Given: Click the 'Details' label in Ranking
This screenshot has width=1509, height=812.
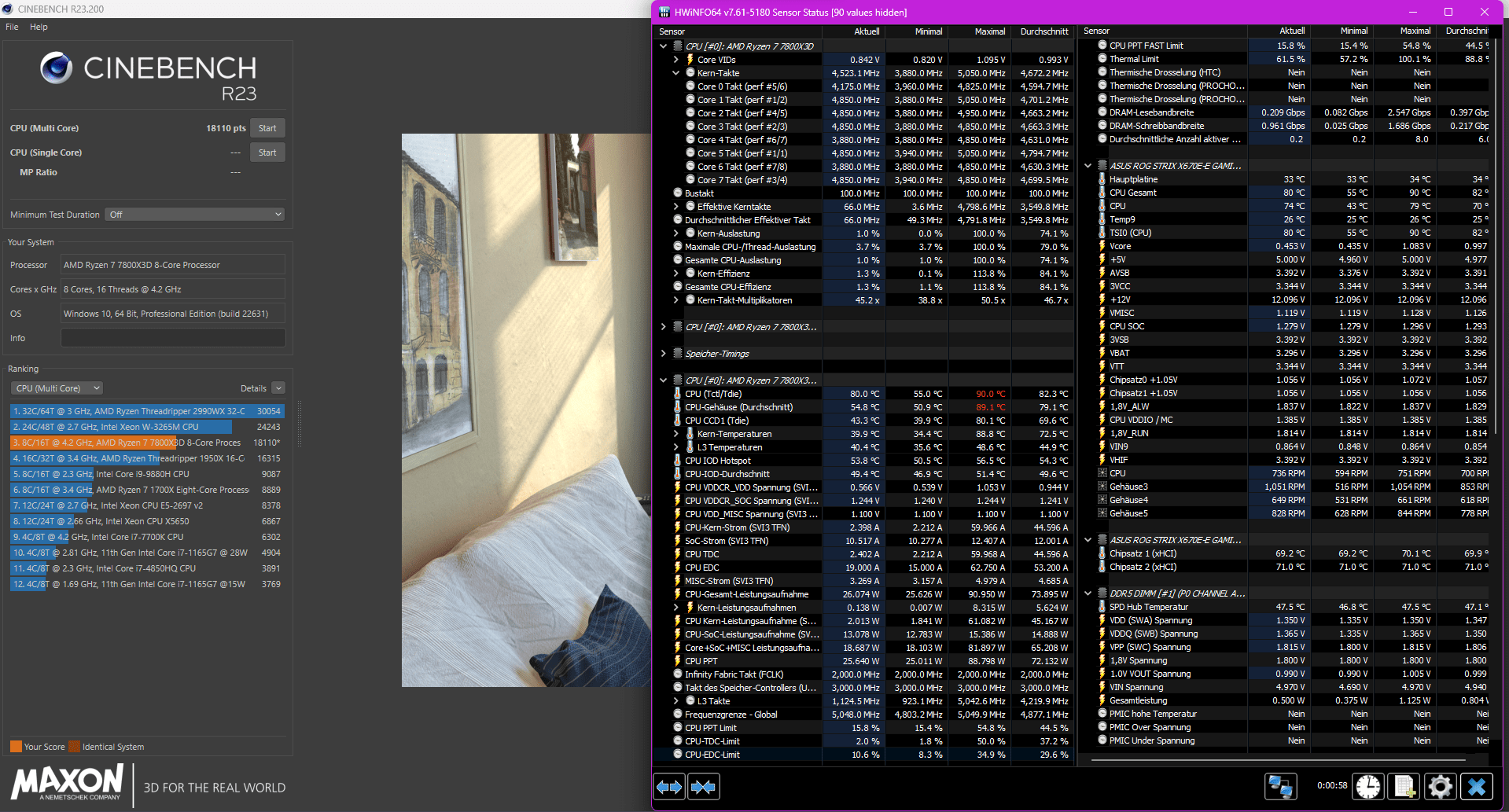Looking at the screenshot, I should pos(253,388).
